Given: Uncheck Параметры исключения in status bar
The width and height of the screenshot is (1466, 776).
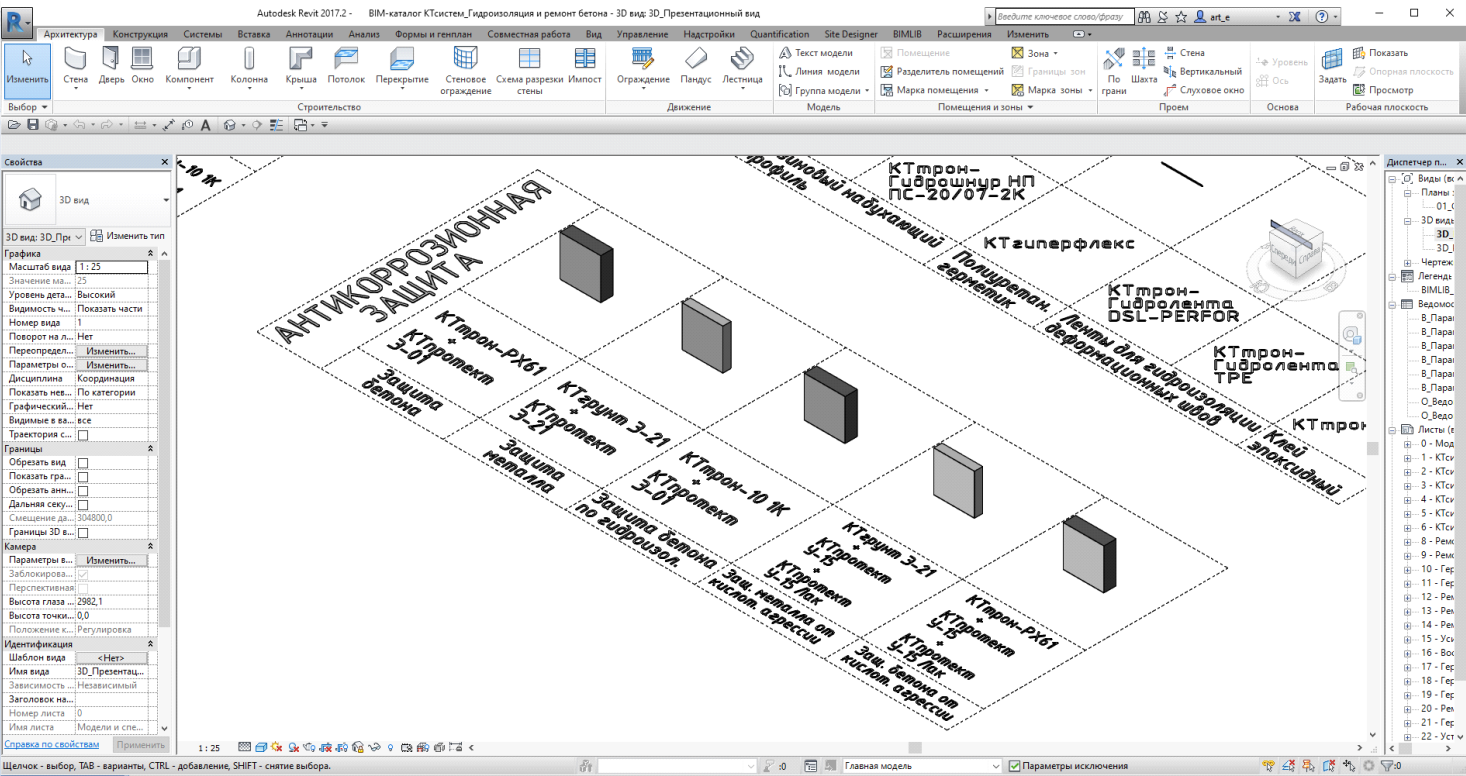Looking at the screenshot, I should [1015, 766].
